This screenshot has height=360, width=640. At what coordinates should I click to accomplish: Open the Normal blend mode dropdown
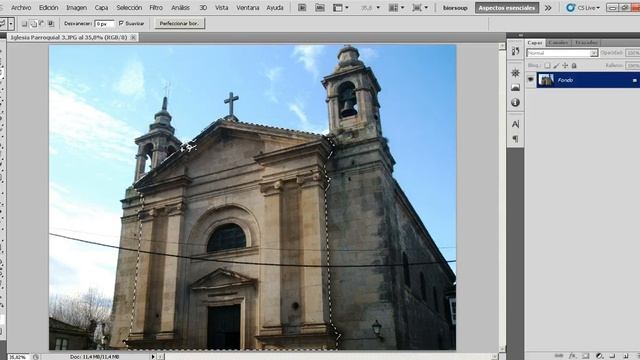pyautogui.click(x=562, y=53)
